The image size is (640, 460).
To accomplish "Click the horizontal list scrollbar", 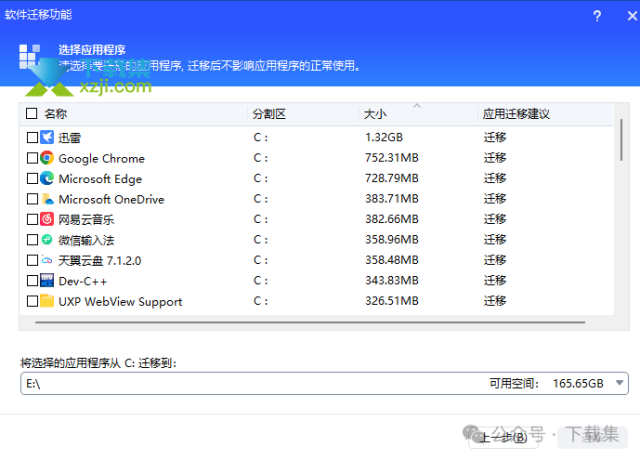I will coord(310,322).
